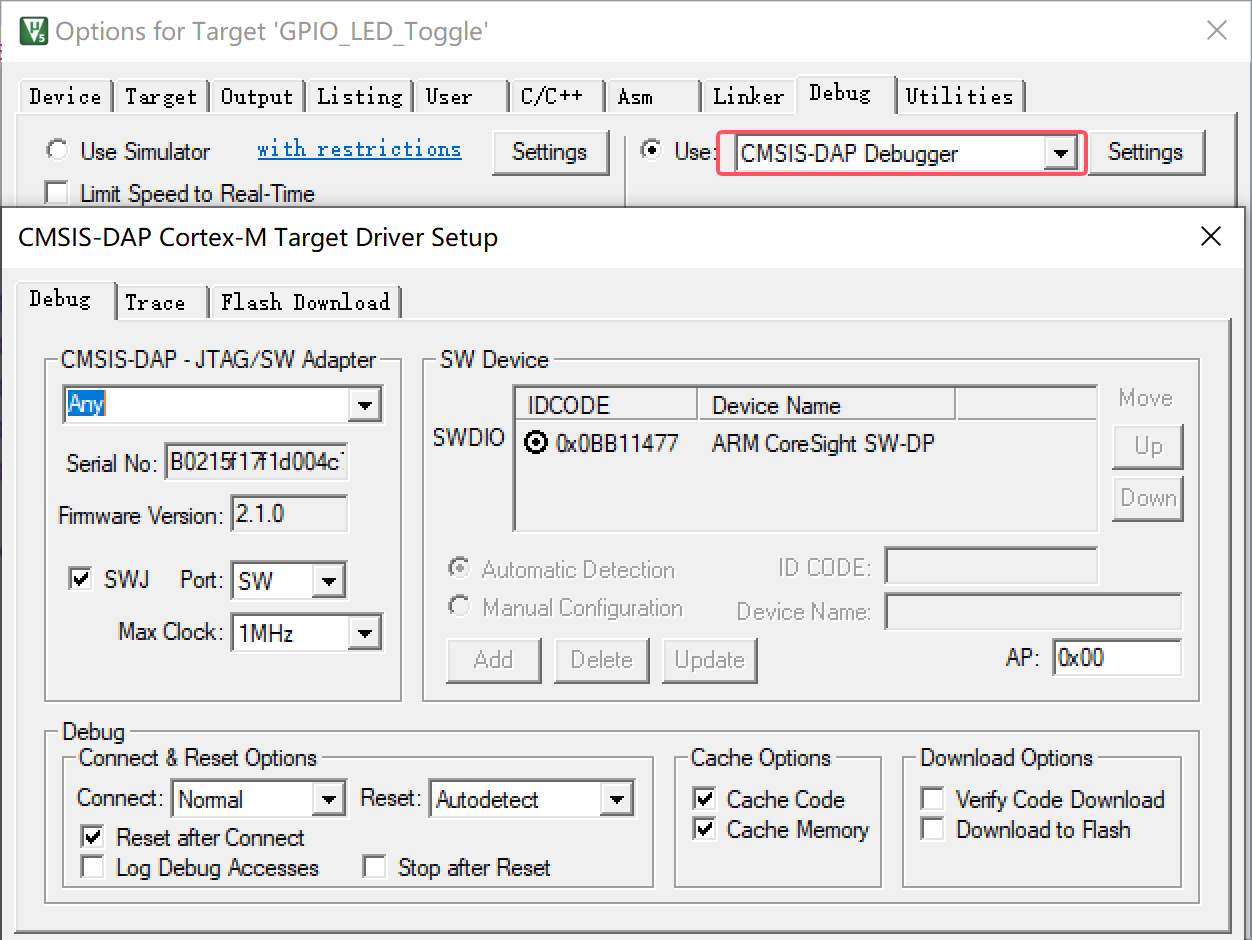Click the Keil uVision icon in title bar
Screen dimensions: 1252x940
34,30
